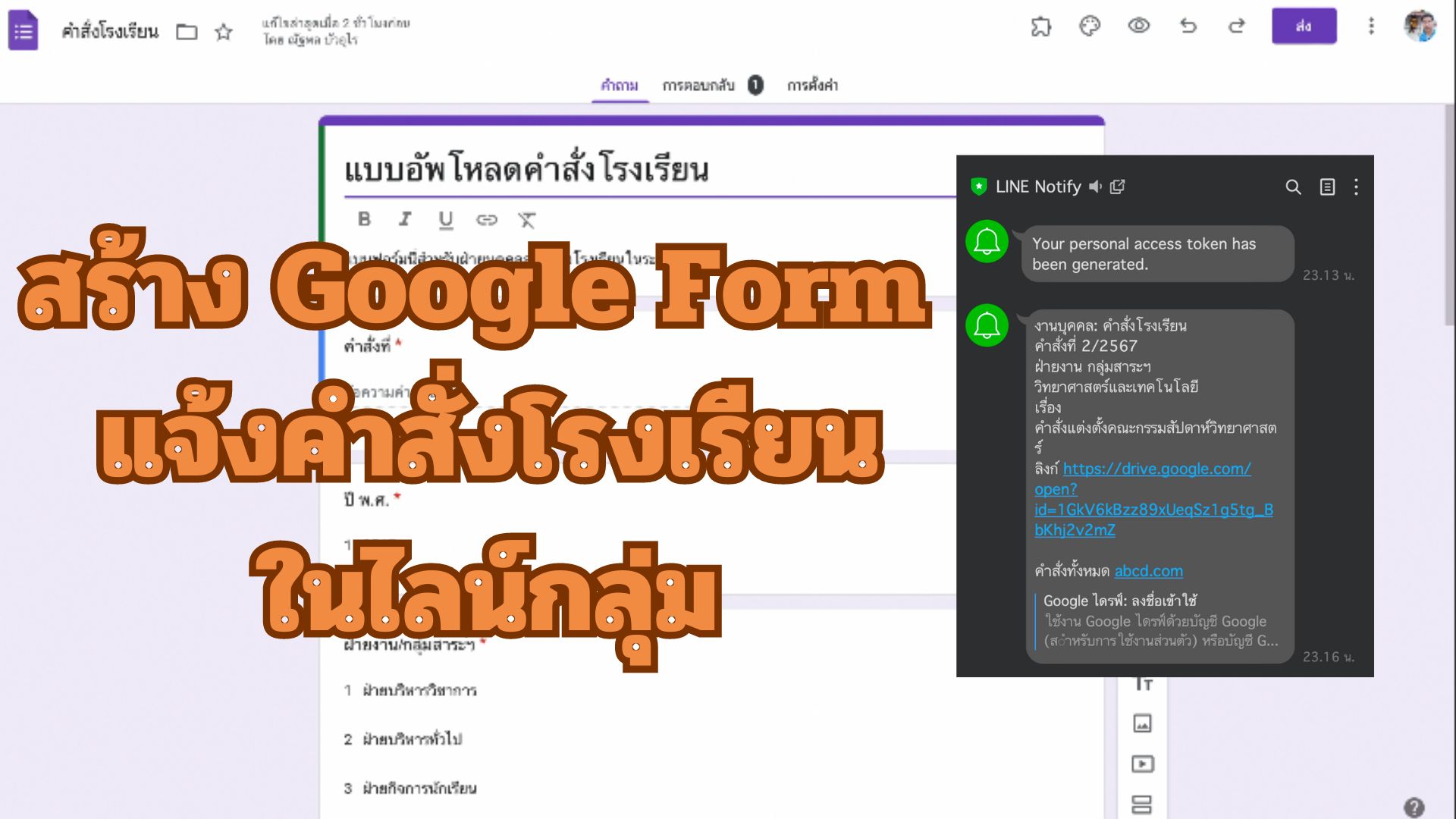Remove formatting from the title text
Image resolution: width=1456 pixels, height=819 pixels.
tap(526, 220)
